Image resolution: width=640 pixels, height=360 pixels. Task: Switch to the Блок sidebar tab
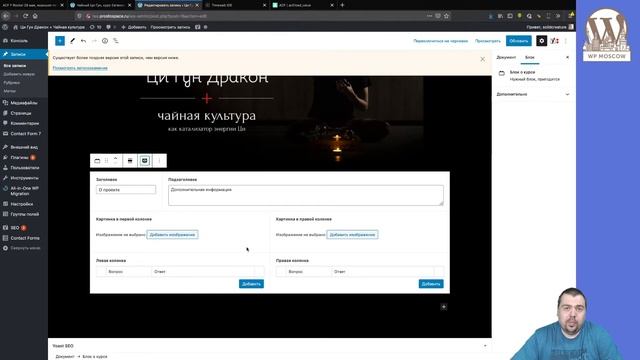click(x=530, y=58)
